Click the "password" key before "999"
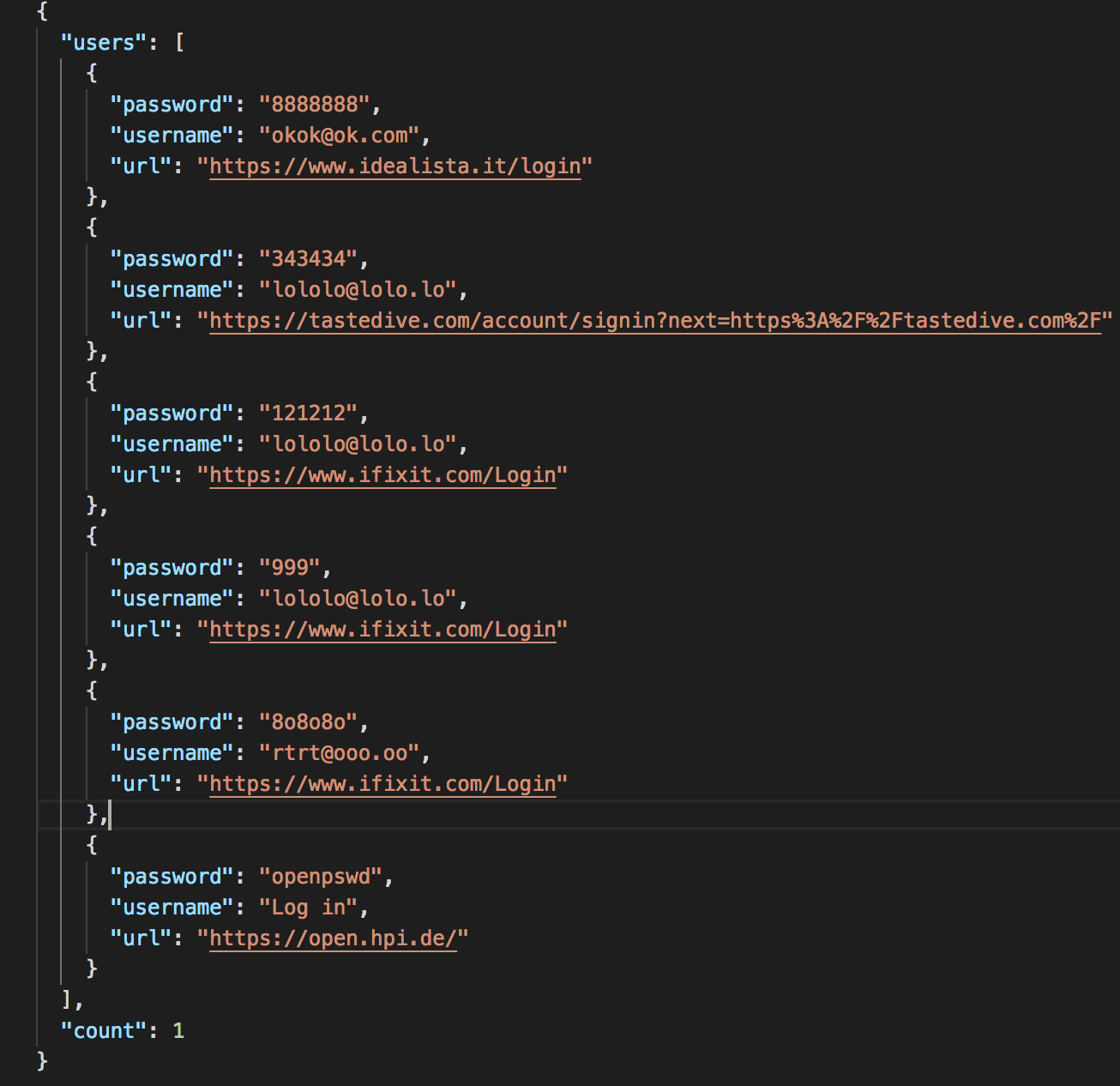Viewport: 1120px width, 1086px height. pos(172,567)
